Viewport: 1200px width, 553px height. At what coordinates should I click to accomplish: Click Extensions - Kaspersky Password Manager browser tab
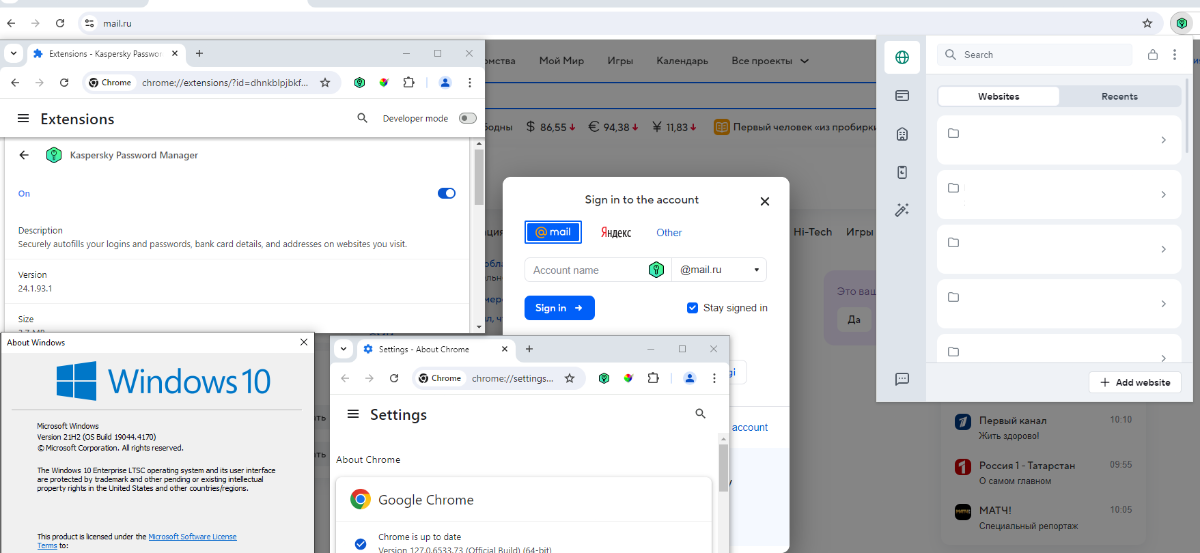coord(103,53)
